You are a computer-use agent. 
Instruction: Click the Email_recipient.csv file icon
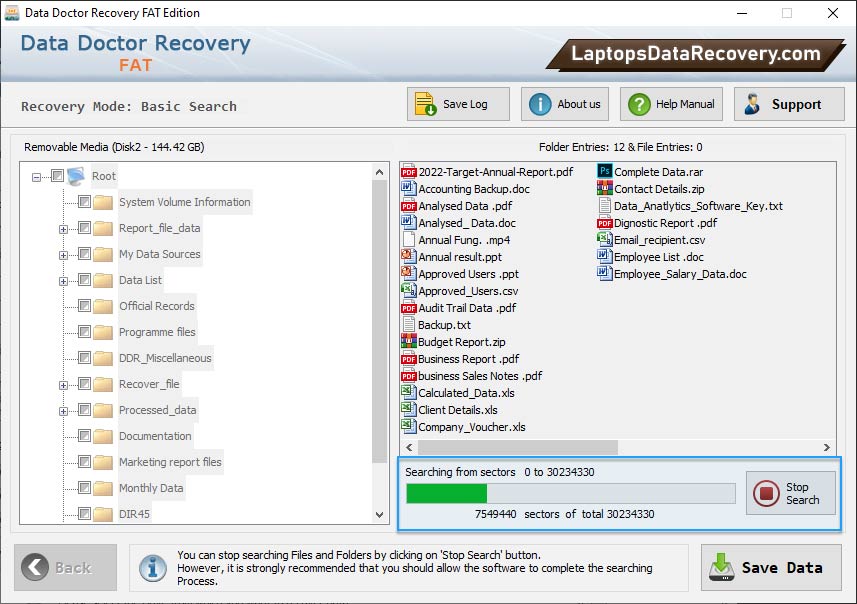pyautogui.click(x=604, y=240)
